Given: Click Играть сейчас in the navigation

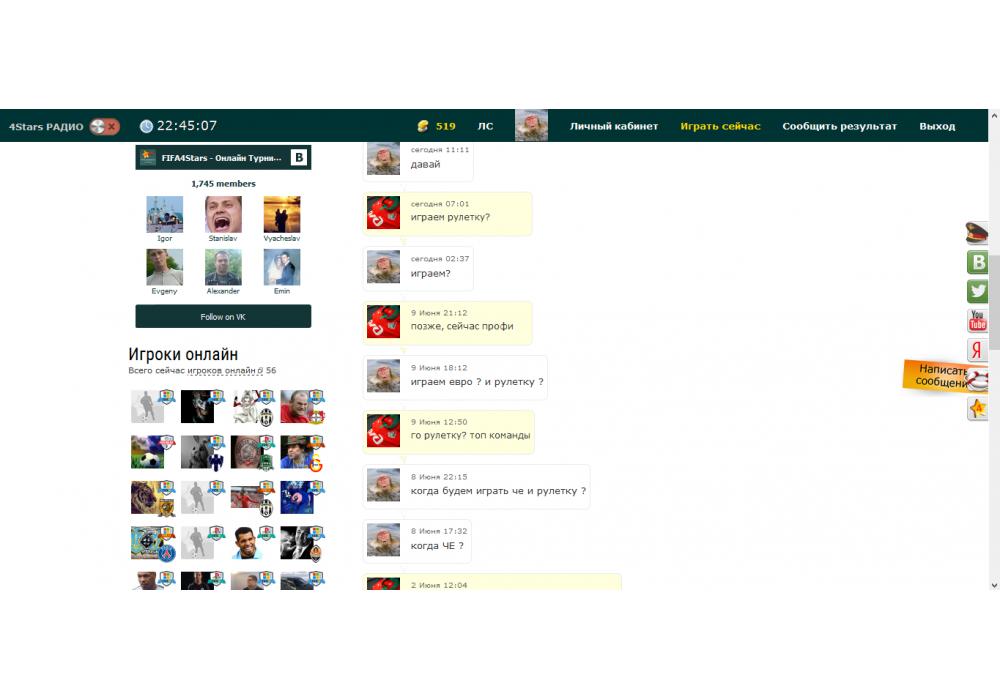Looking at the screenshot, I should (720, 126).
